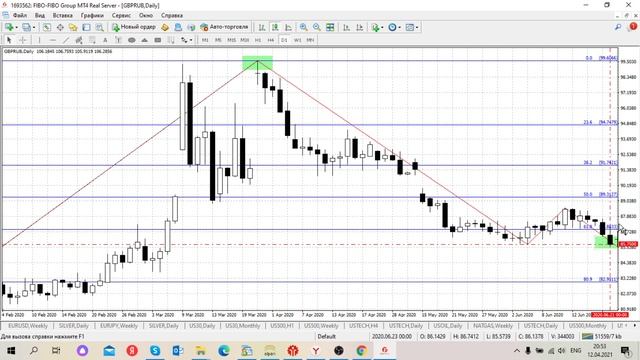Click the search magnifier icon
This screenshot has width=640, height=360.
(x=618, y=27)
